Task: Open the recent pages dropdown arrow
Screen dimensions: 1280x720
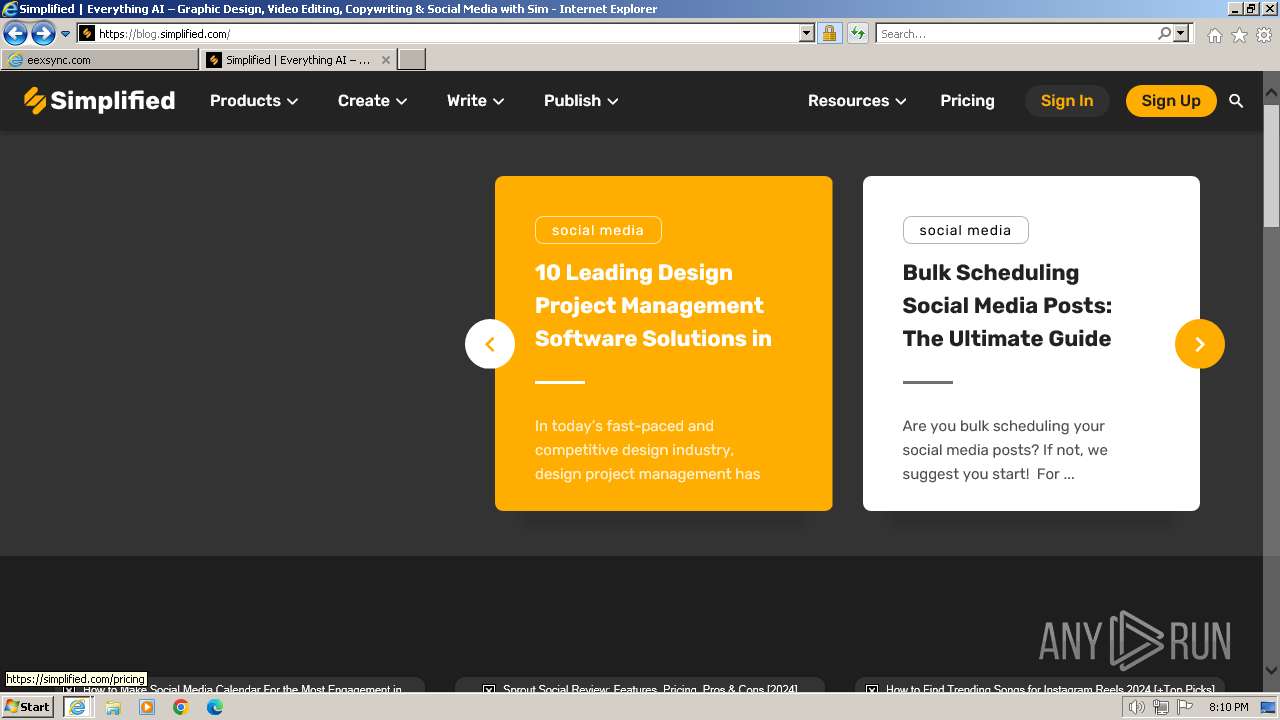Action: coord(66,34)
